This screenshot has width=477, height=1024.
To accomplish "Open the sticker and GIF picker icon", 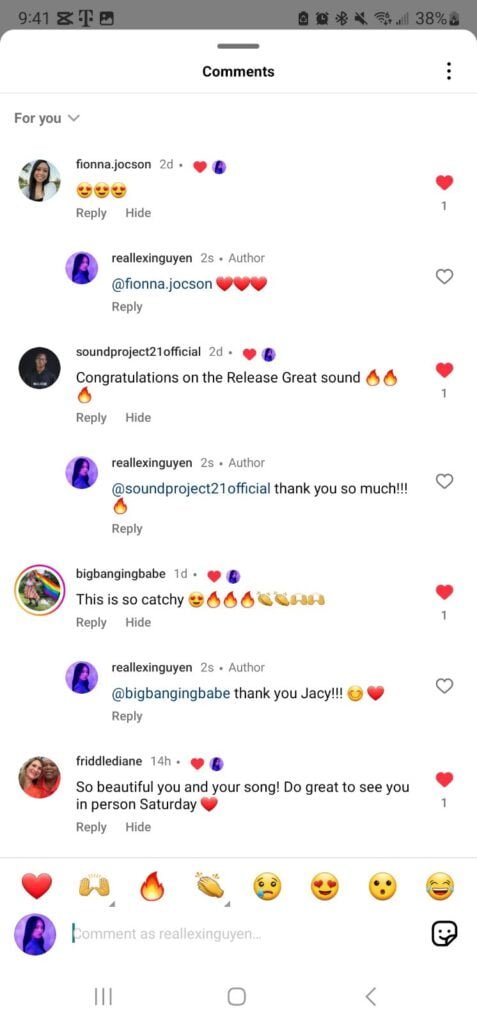I will [x=444, y=934].
